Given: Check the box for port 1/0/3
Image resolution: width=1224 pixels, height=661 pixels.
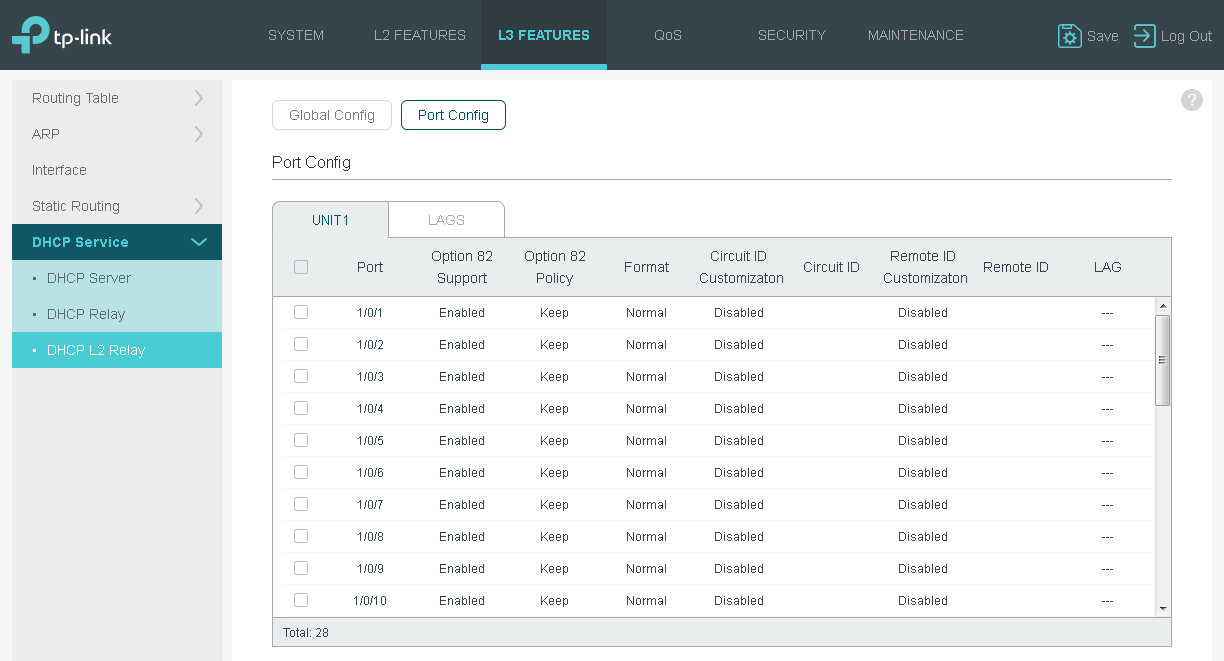Looking at the screenshot, I should click(301, 376).
